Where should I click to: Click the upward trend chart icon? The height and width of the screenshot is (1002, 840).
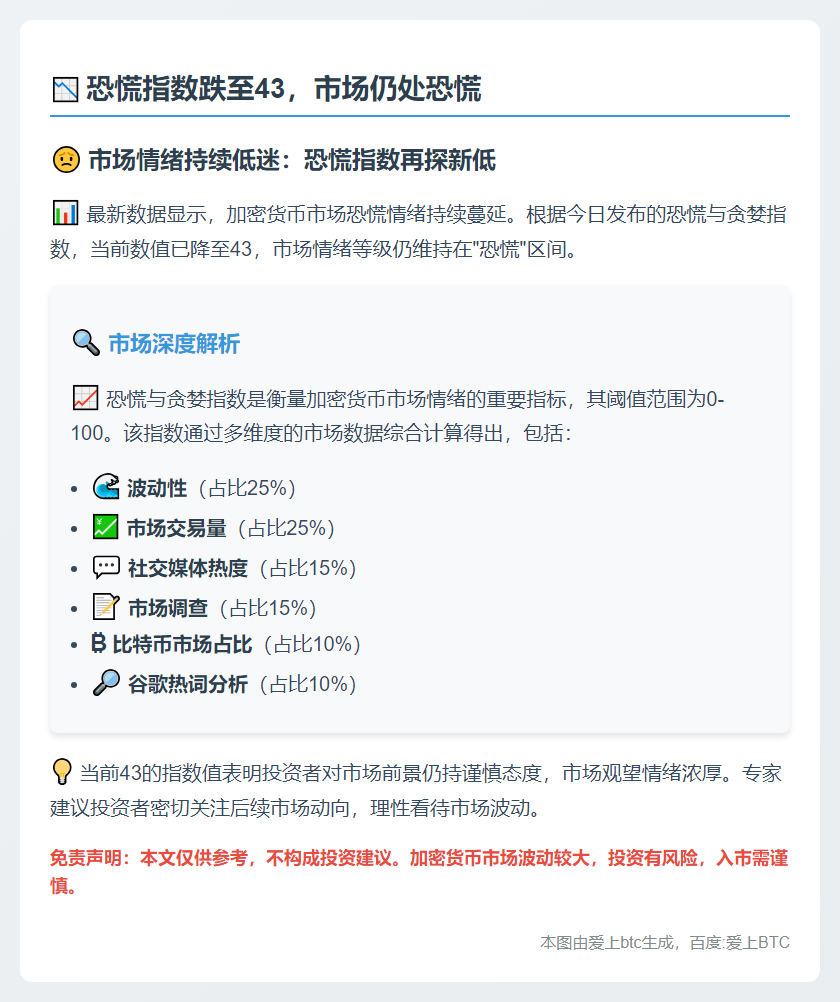[x=86, y=399]
